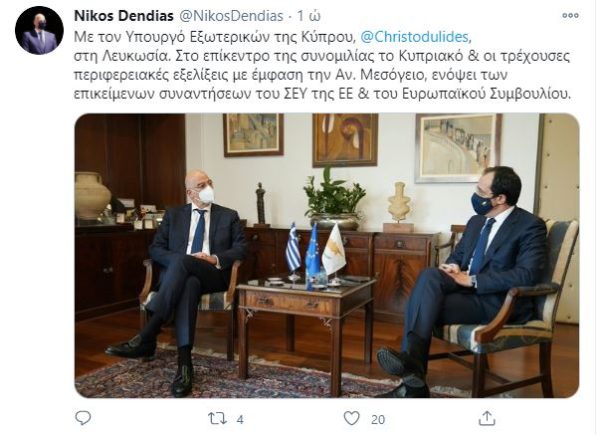
Task: Open the tweet timestamp "1 ώ"
Action: 309,16
